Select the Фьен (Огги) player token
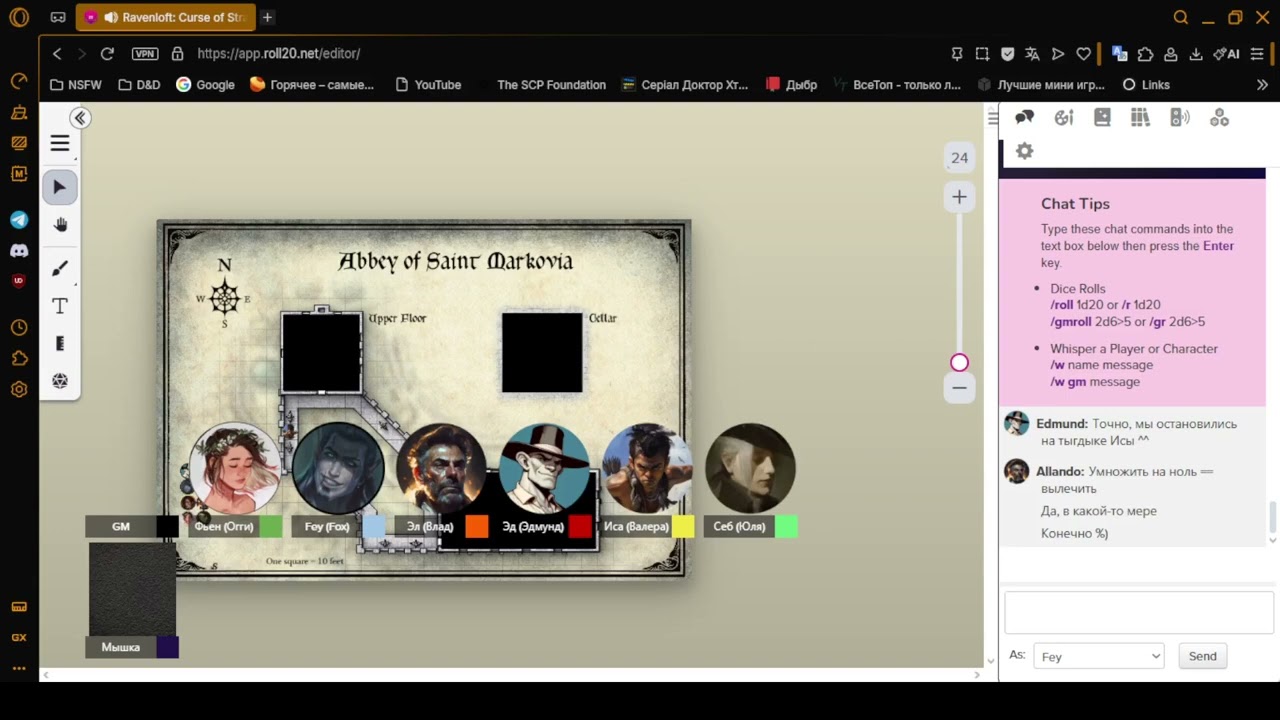The height and width of the screenshot is (720, 1280). click(234, 468)
